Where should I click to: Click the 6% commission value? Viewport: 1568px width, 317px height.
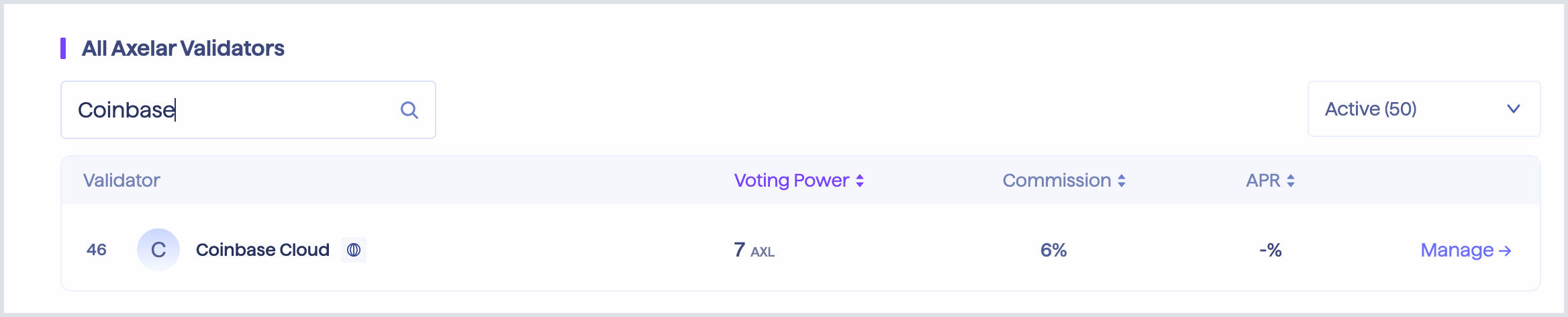pos(1054,250)
